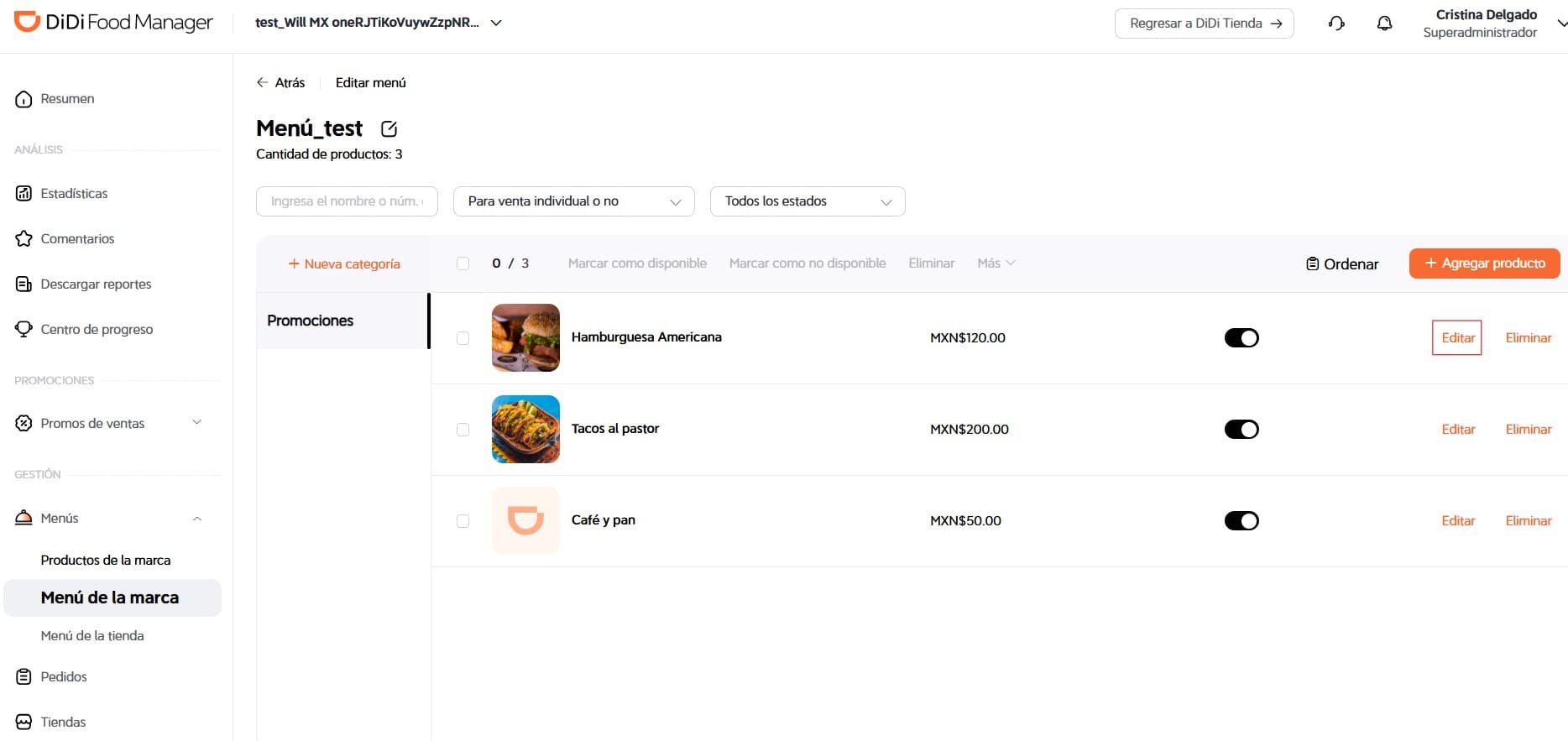Check the Tacos al pastor checkbox
This screenshot has width=1568, height=741.
pos(463,430)
